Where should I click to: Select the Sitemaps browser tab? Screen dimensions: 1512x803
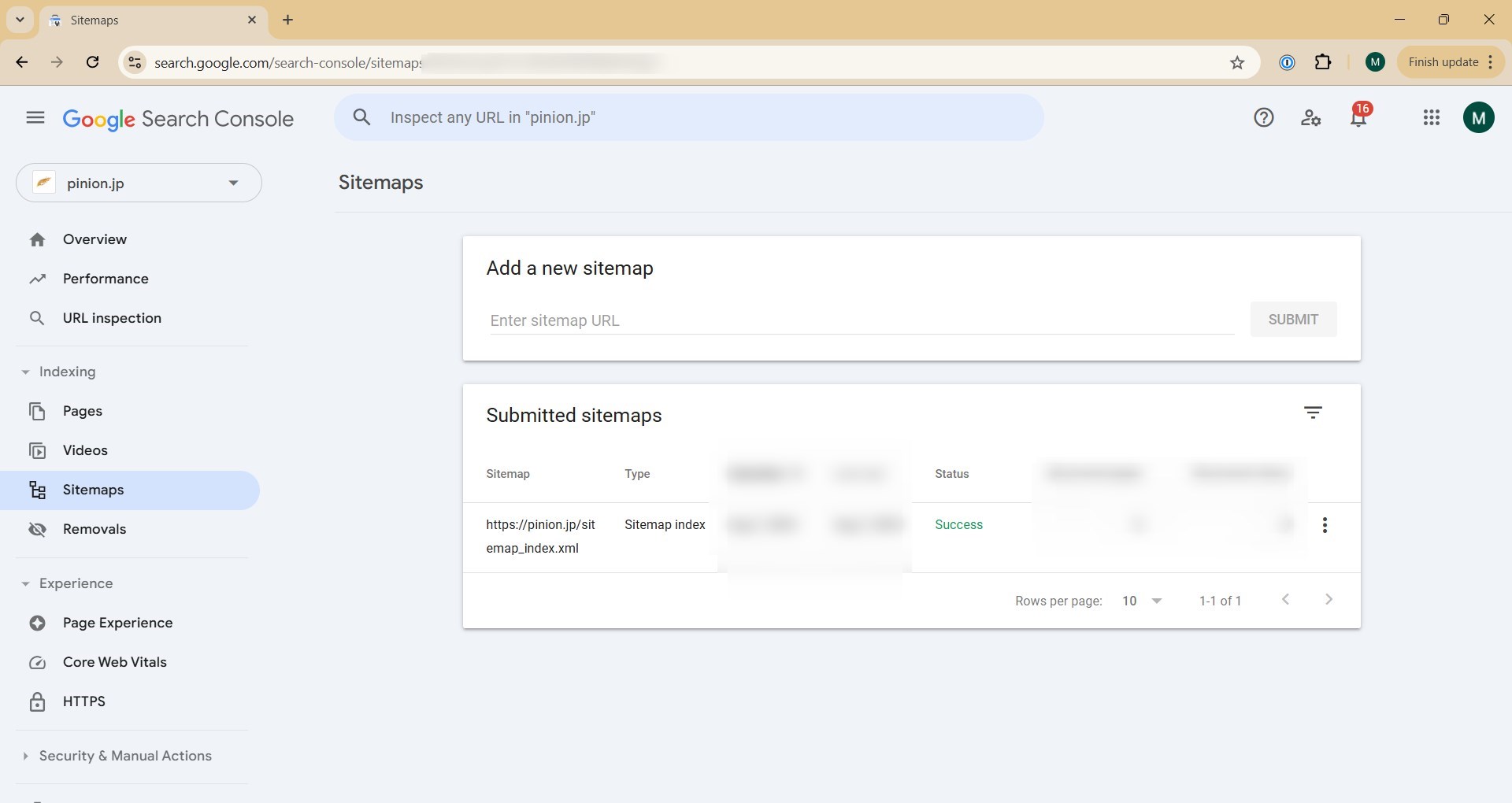coord(153,20)
